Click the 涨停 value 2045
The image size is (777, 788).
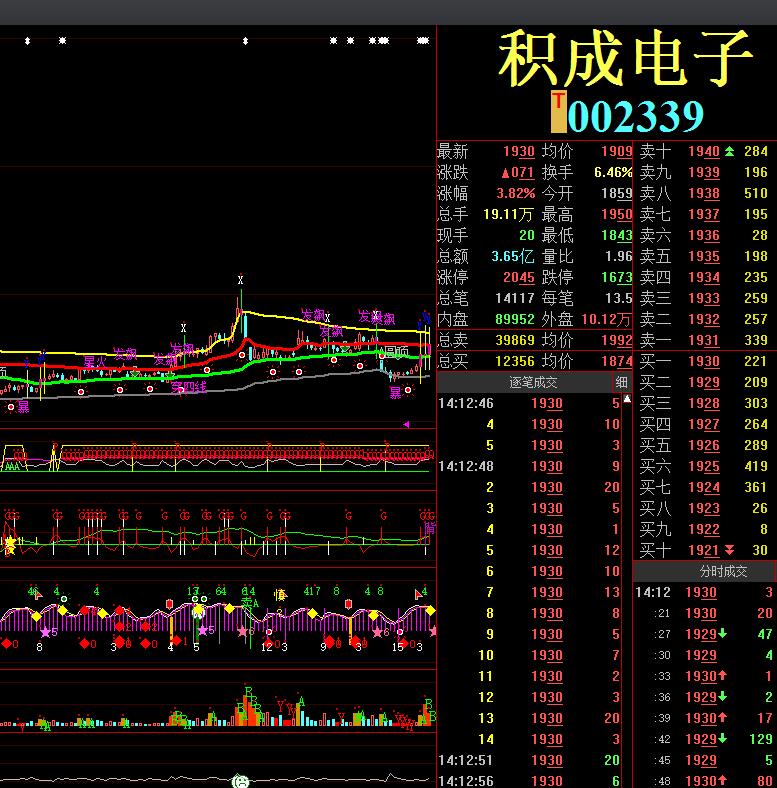pyautogui.click(x=519, y=277)
